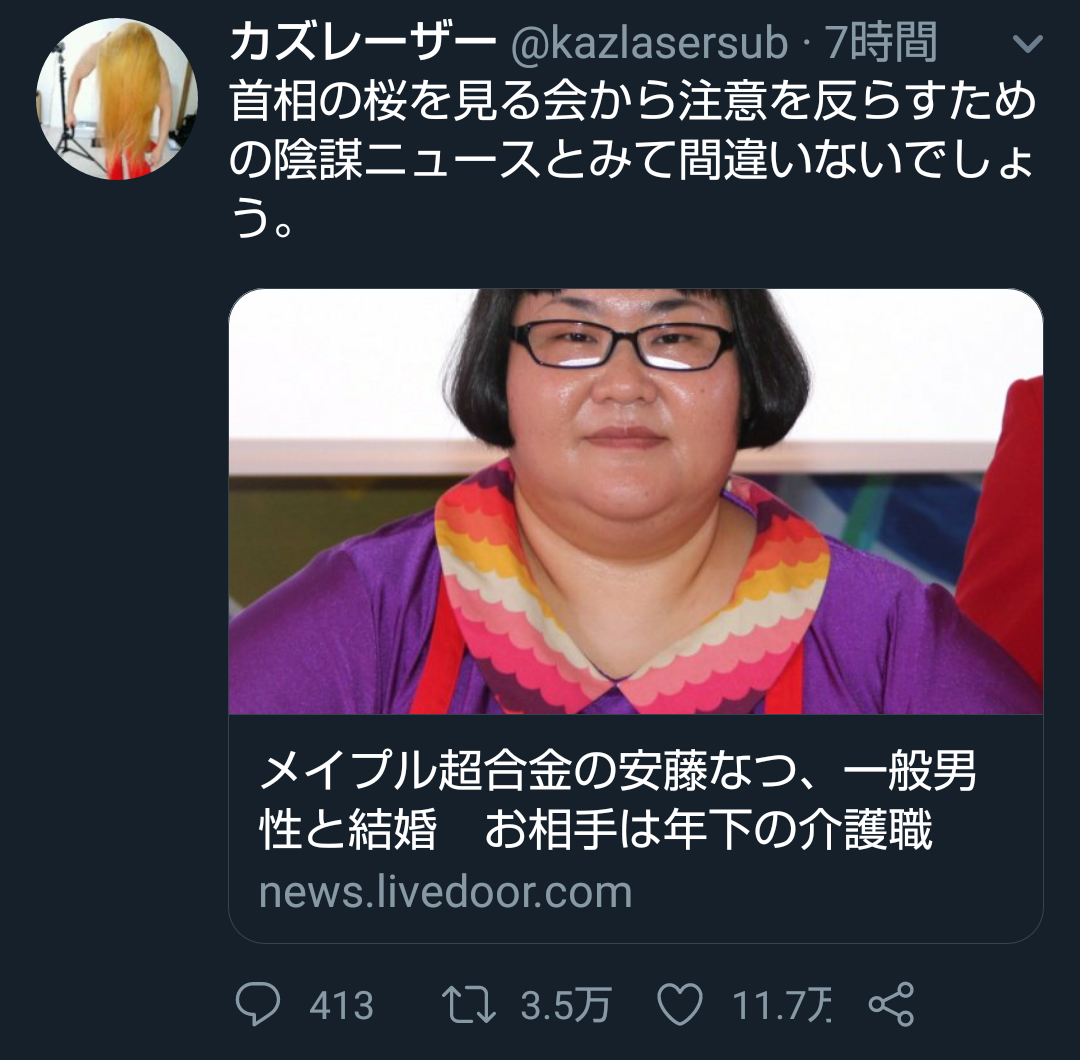Click the 413 reply count
Viewport: 1080px width, 1060px height.
click(x=341, y=1006)
